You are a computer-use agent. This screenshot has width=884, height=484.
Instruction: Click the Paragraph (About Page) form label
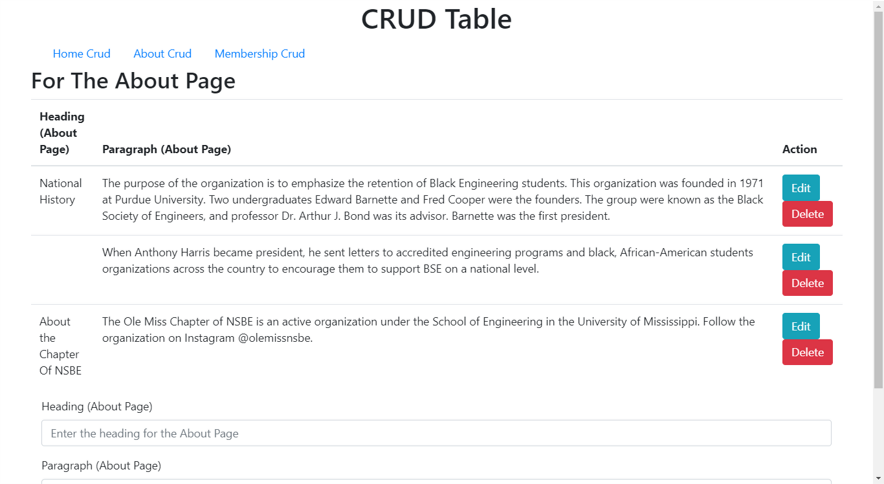101,465
